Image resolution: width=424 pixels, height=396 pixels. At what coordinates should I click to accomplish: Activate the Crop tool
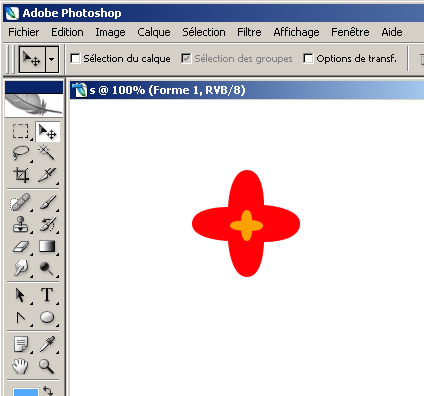pyautogui.click(x=21, y=175)
